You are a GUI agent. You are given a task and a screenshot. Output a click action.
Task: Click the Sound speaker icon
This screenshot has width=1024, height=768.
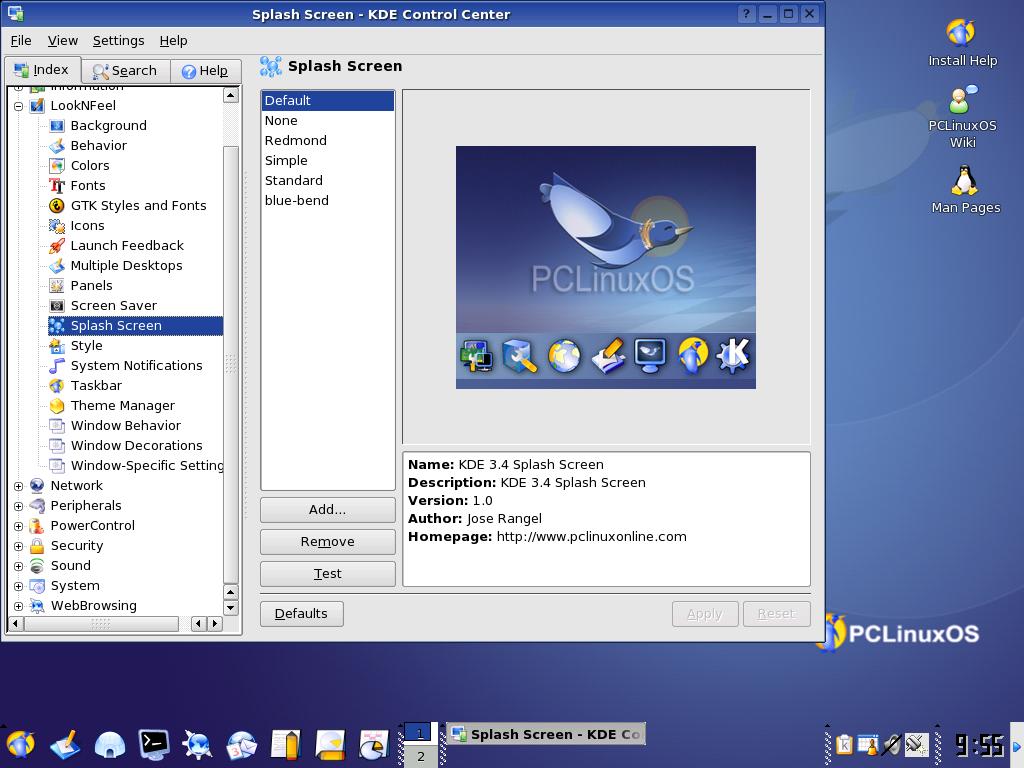point(37,566)
